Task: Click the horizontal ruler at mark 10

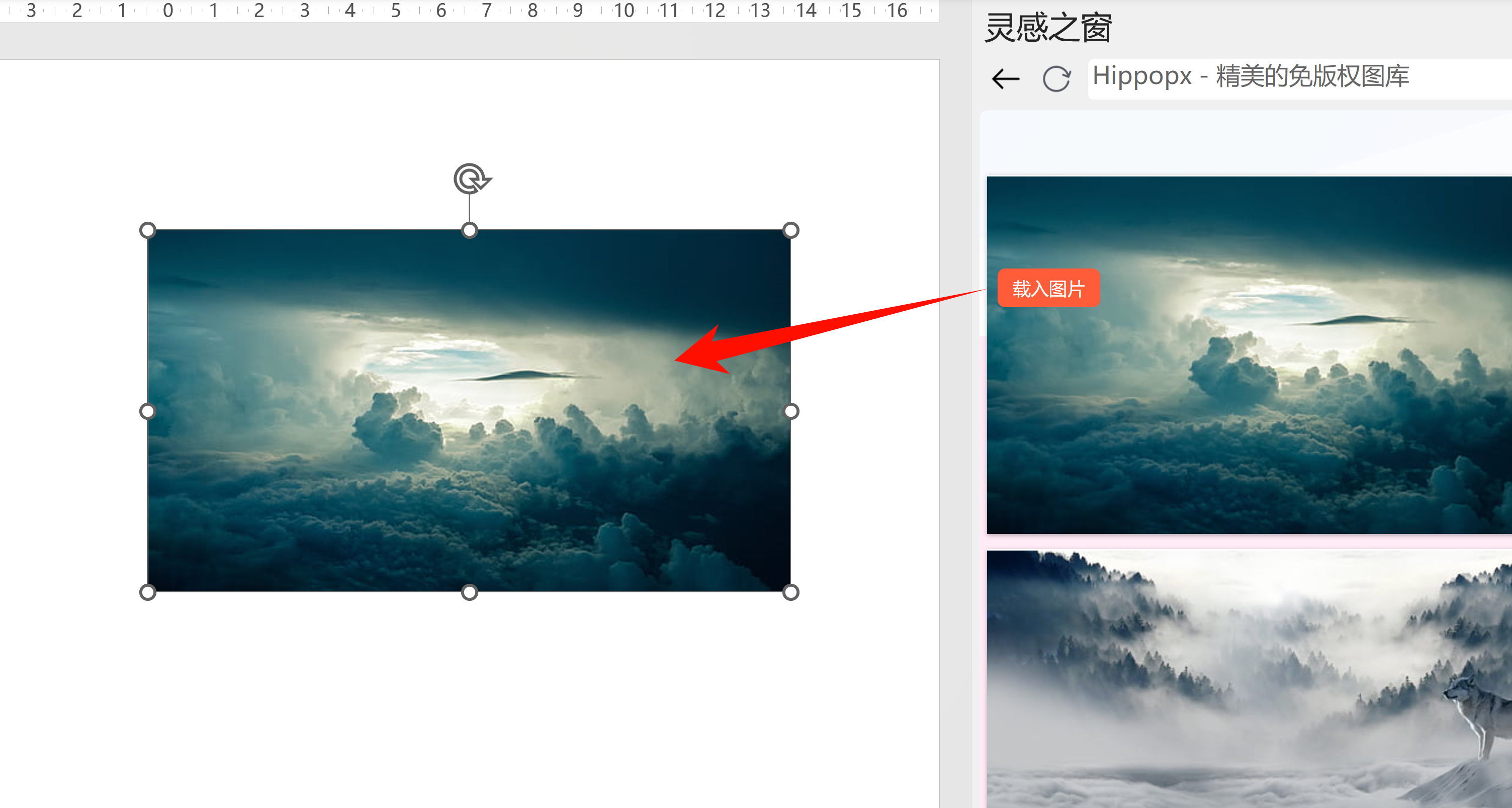Action: point(624,11)
